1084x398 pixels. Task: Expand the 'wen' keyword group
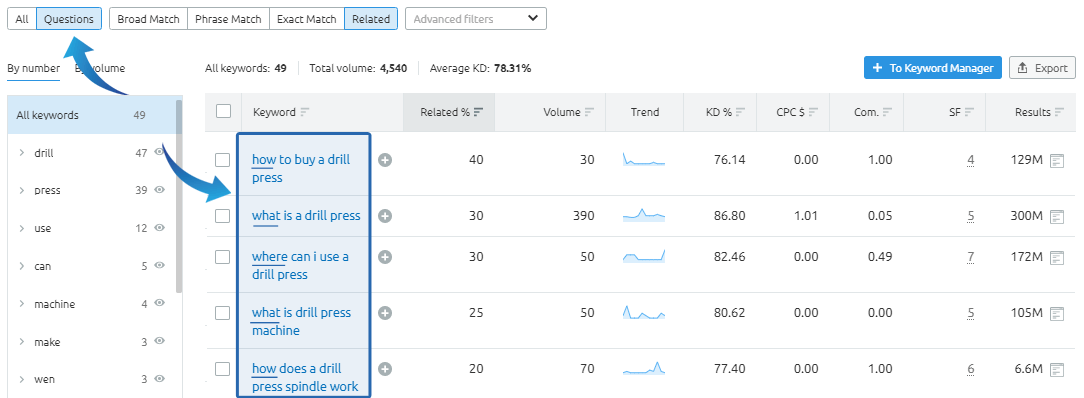22,379
